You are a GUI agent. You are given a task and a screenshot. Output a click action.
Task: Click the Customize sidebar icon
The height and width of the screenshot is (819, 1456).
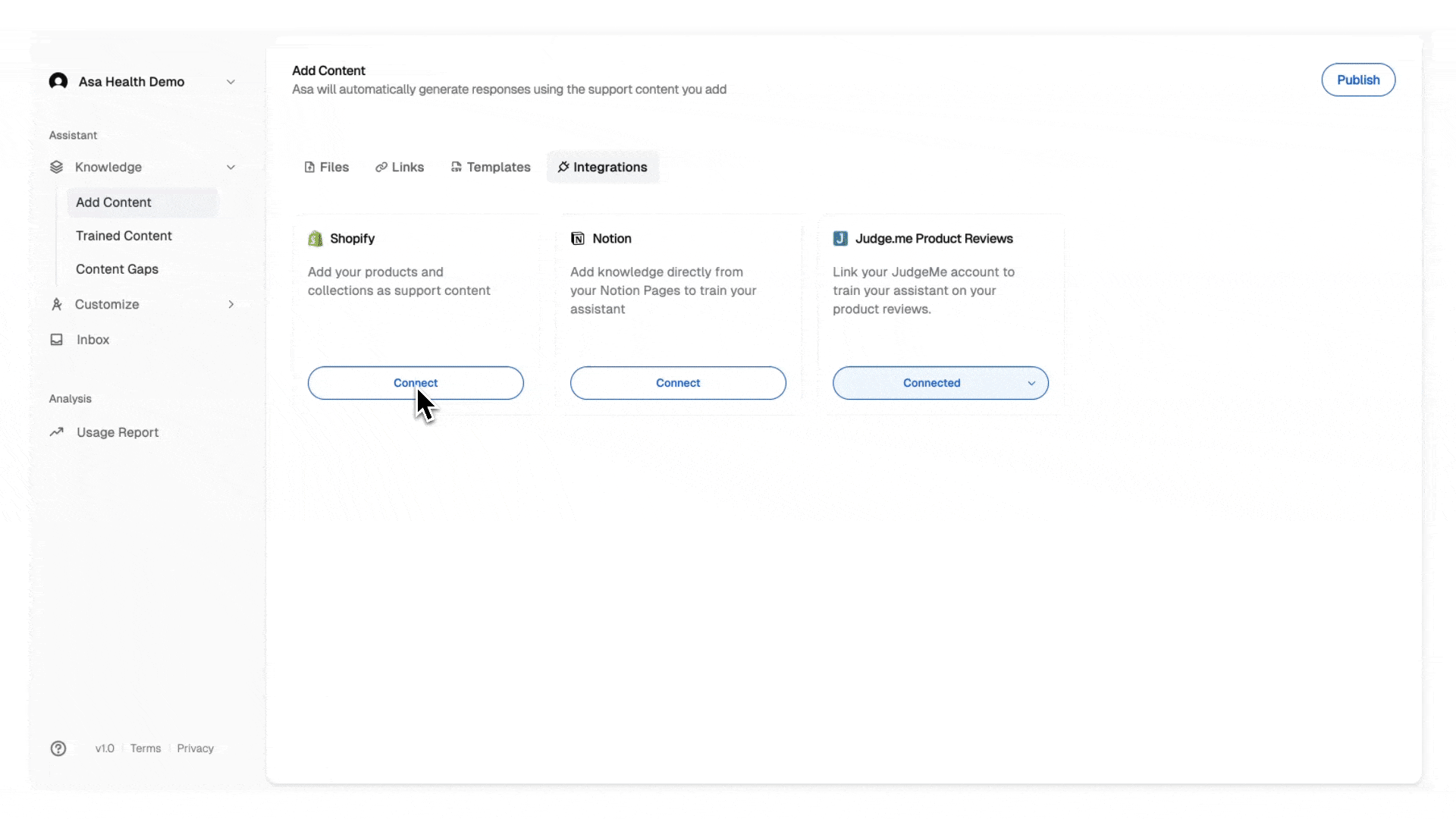coord(56,304)
